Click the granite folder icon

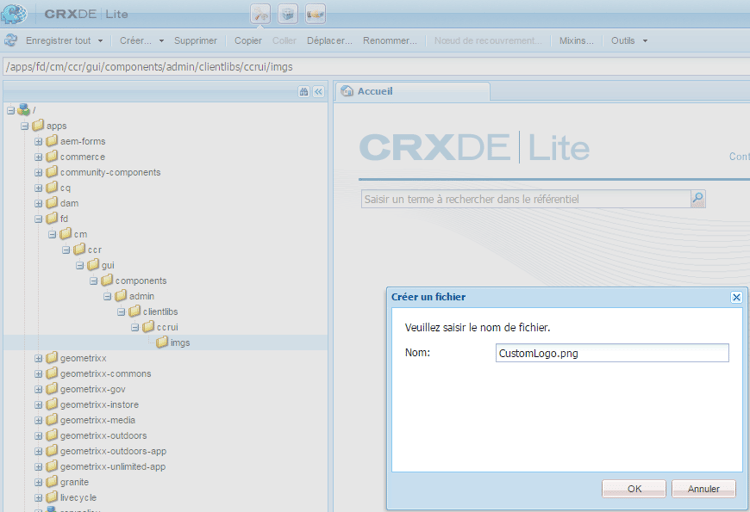click(52, 481)
